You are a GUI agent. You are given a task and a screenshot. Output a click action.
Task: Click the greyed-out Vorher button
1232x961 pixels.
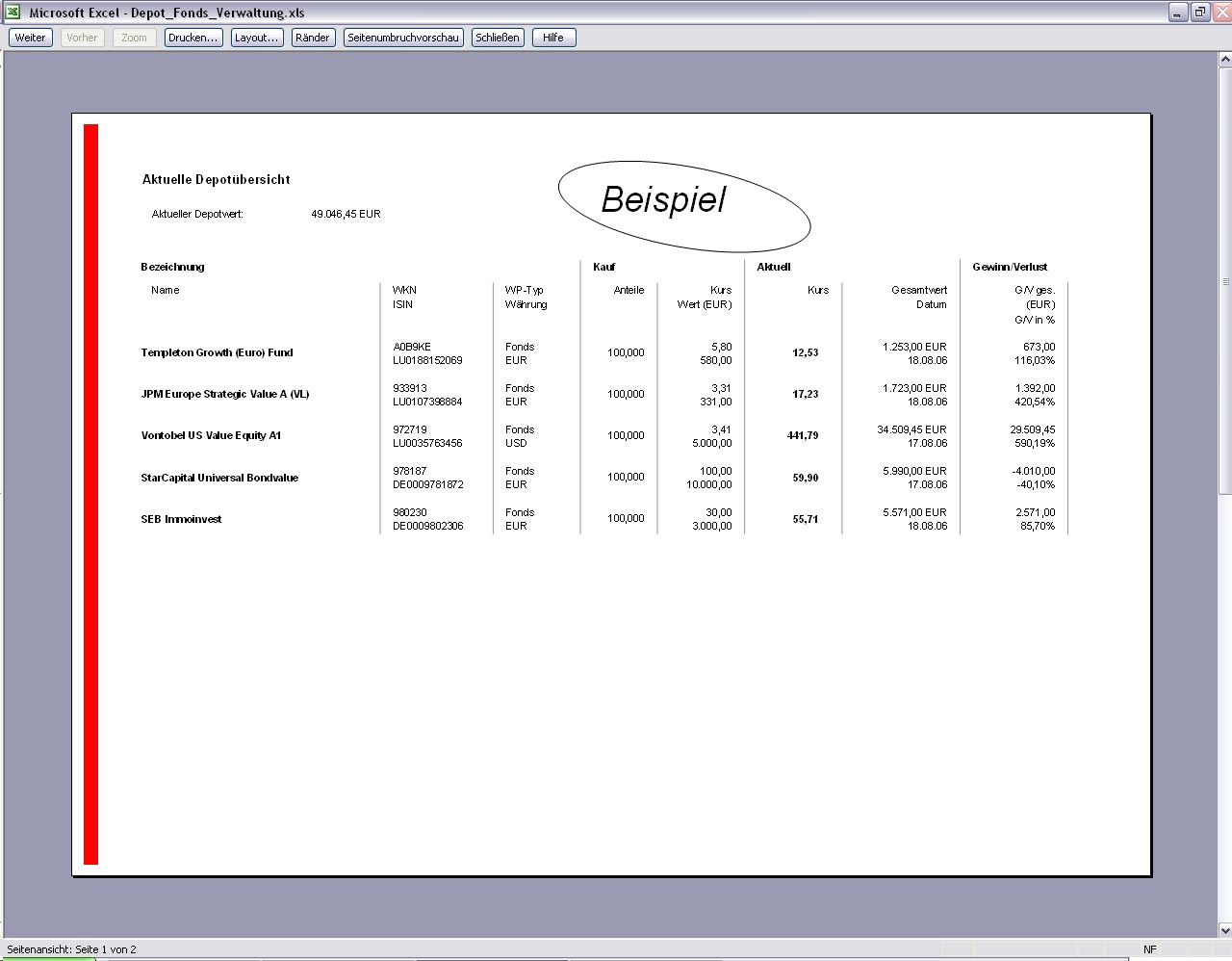[x=82, y=38]
